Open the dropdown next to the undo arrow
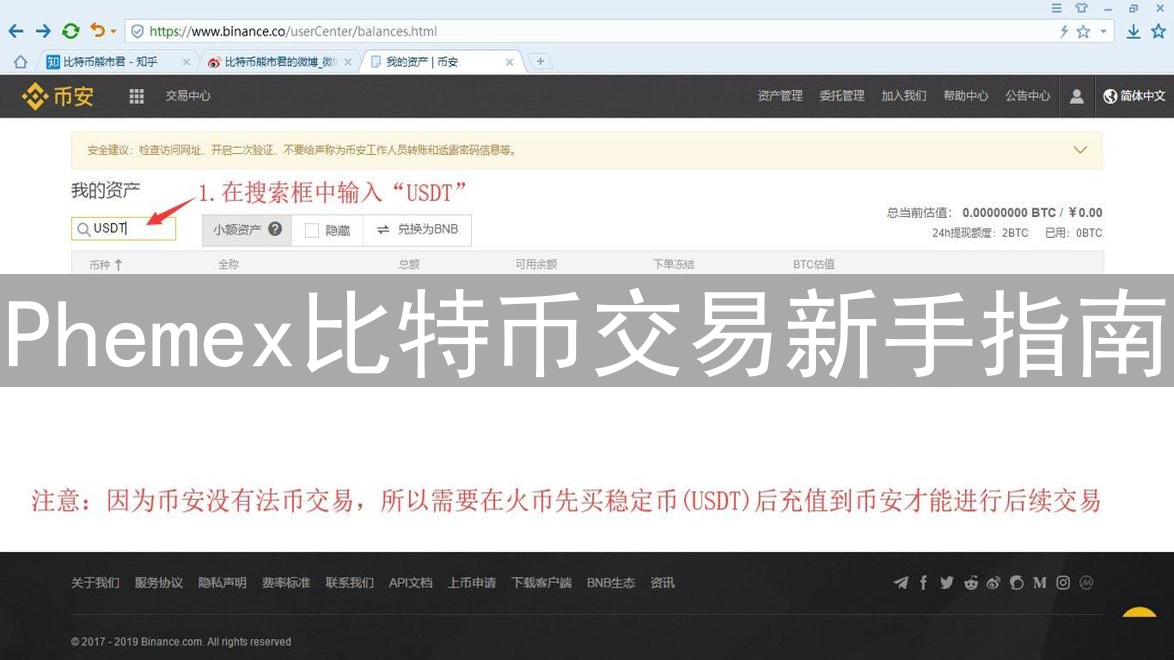Screen dimensions: 1174x660 [113, 31]
